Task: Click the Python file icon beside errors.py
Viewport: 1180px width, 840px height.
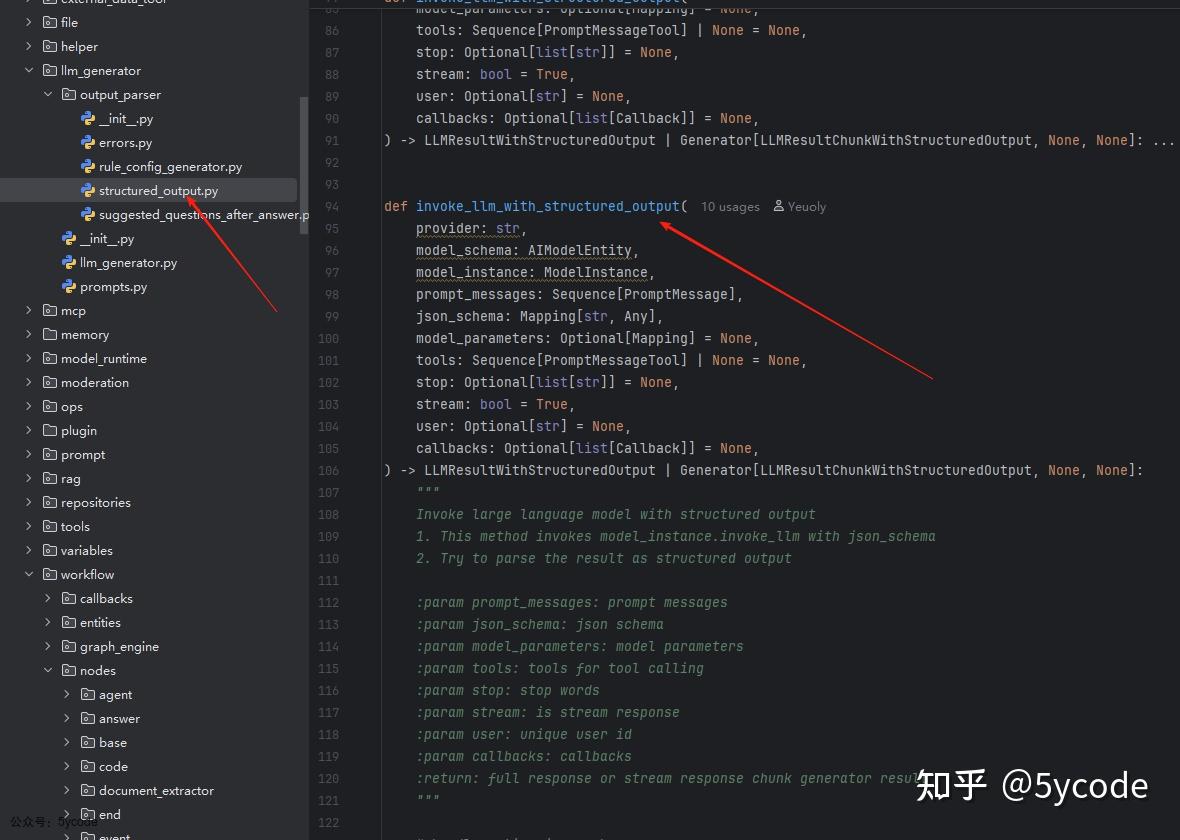Action: point(88,142)
